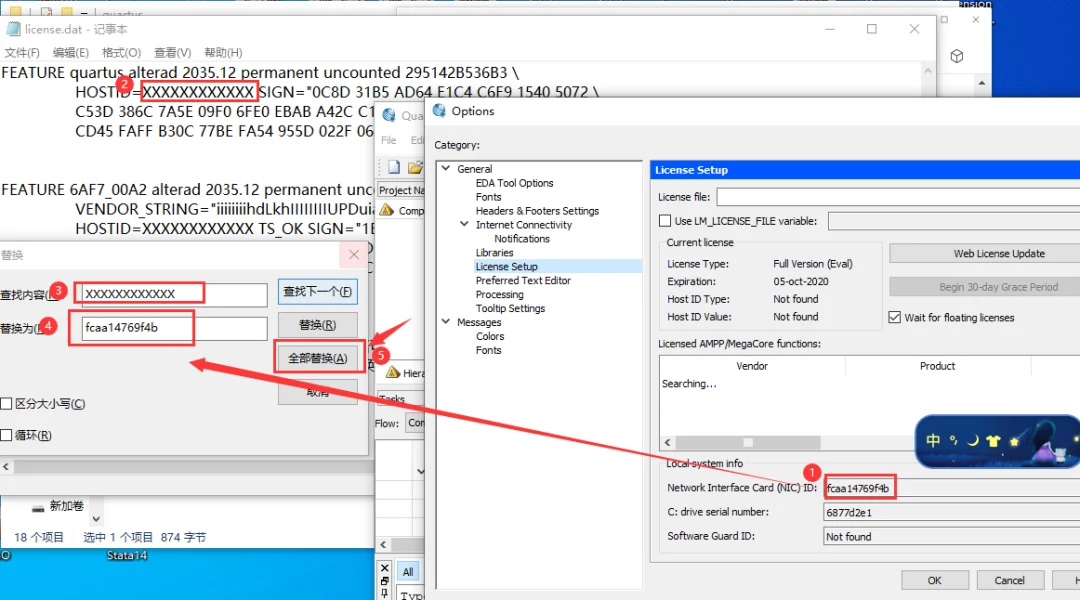The image size is (1080, 600).
Task: Open the Flow dropdown in Quartus
Action: (x=415, y=423)
